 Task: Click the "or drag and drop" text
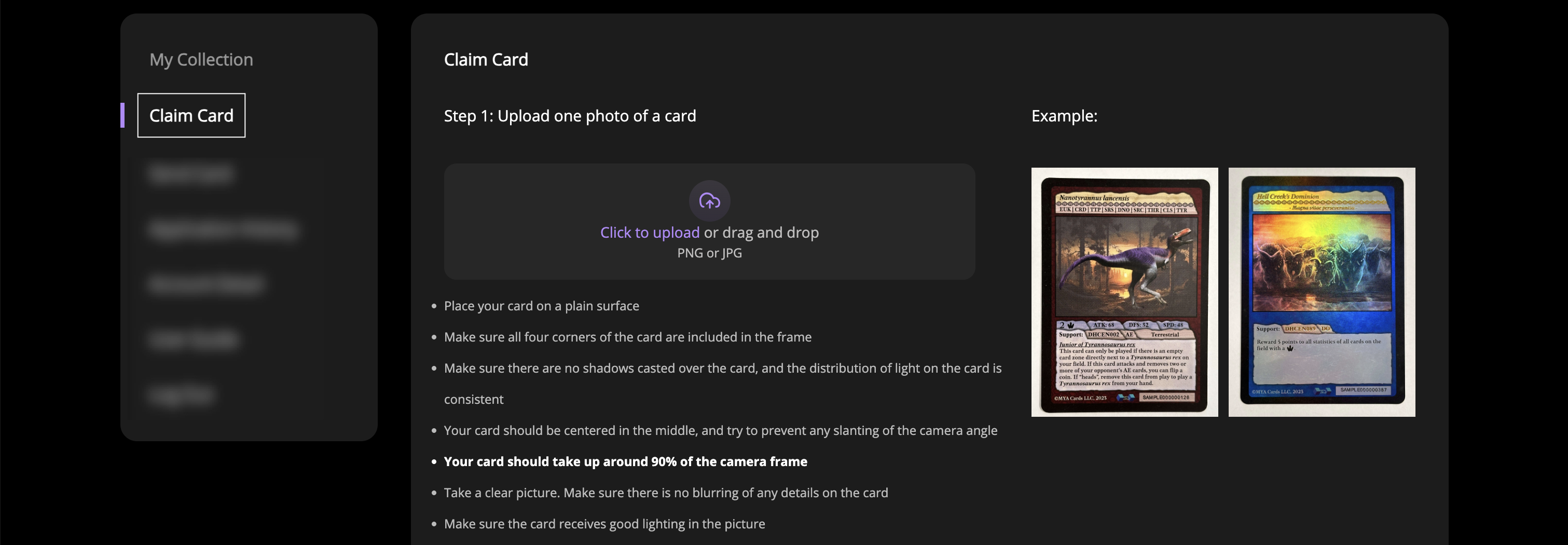pos(761,233)
